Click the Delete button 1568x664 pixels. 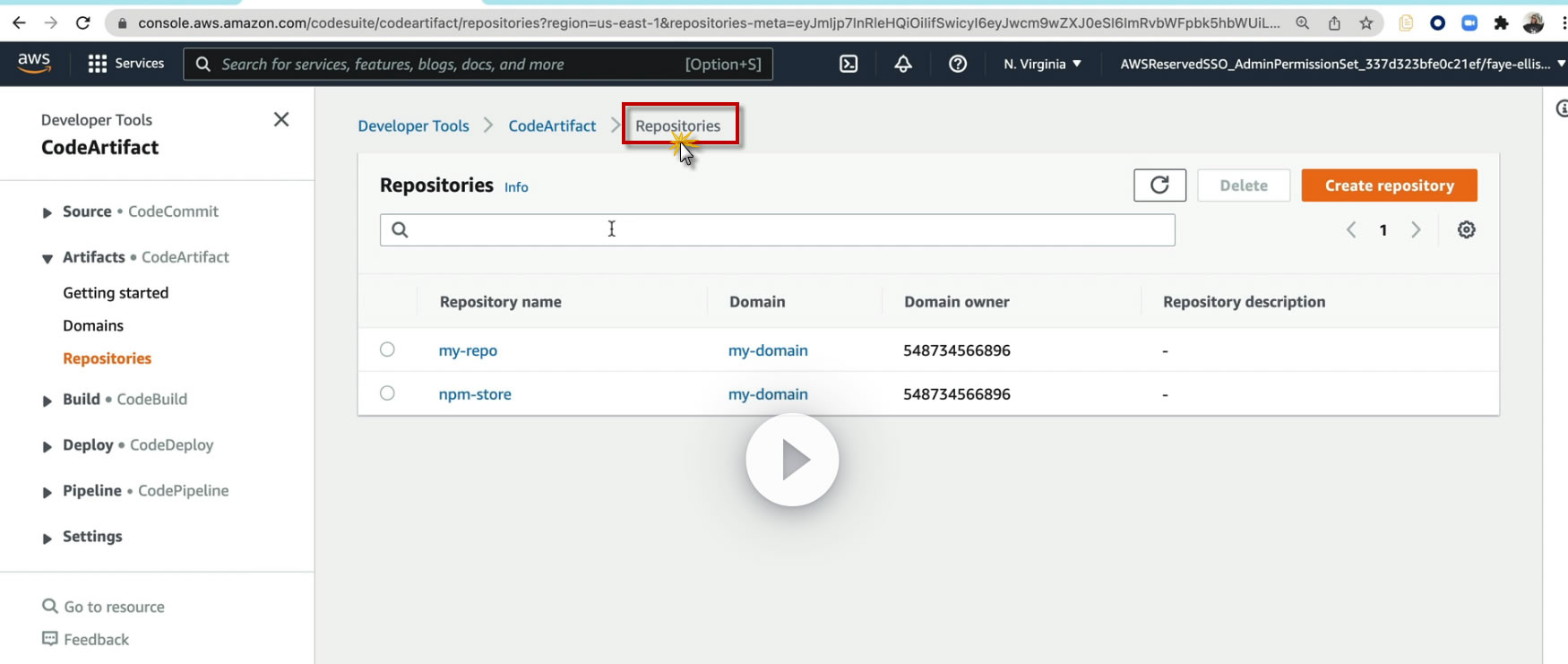pos(1244,185)
